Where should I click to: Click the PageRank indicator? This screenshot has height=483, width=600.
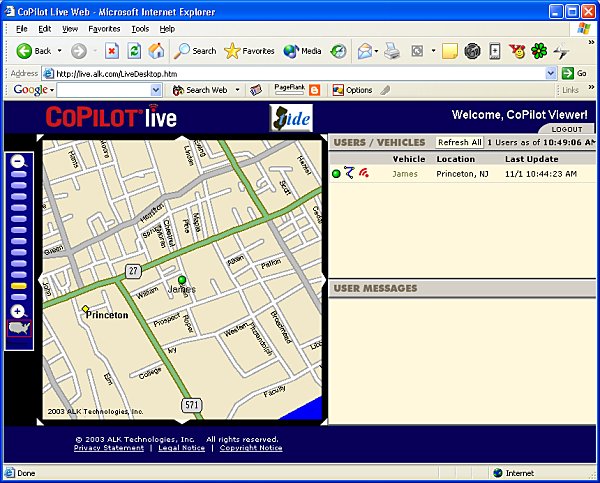(289, 89)
